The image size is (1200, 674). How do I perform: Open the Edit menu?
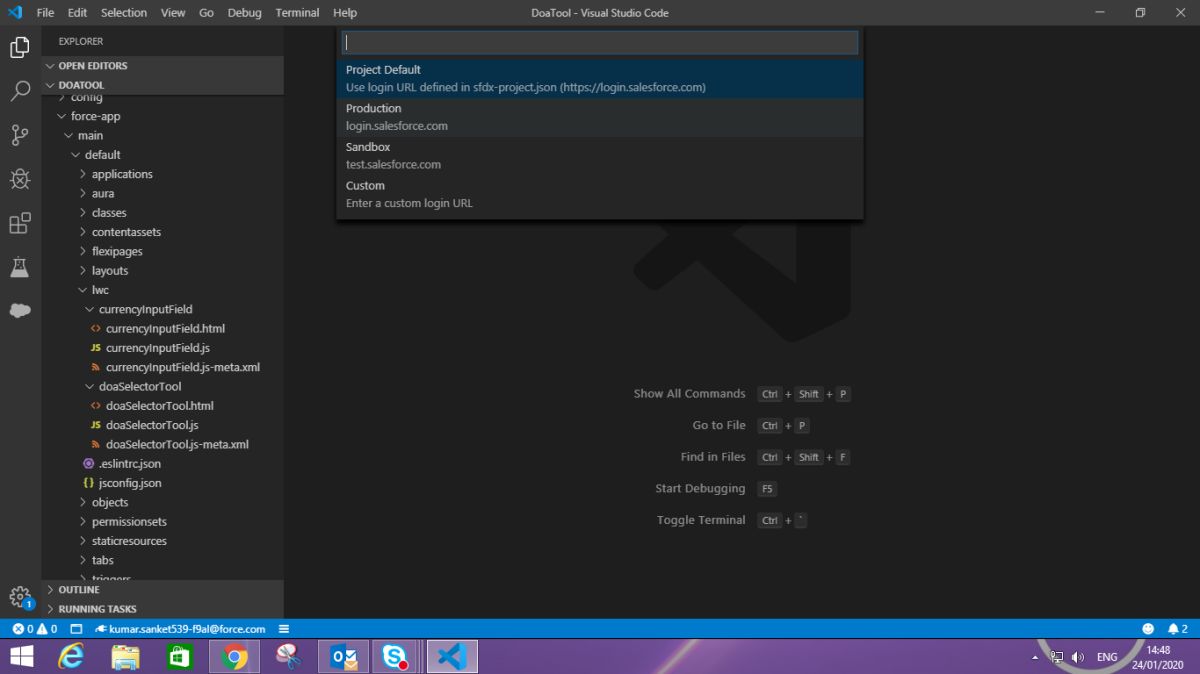click(78, 13)
